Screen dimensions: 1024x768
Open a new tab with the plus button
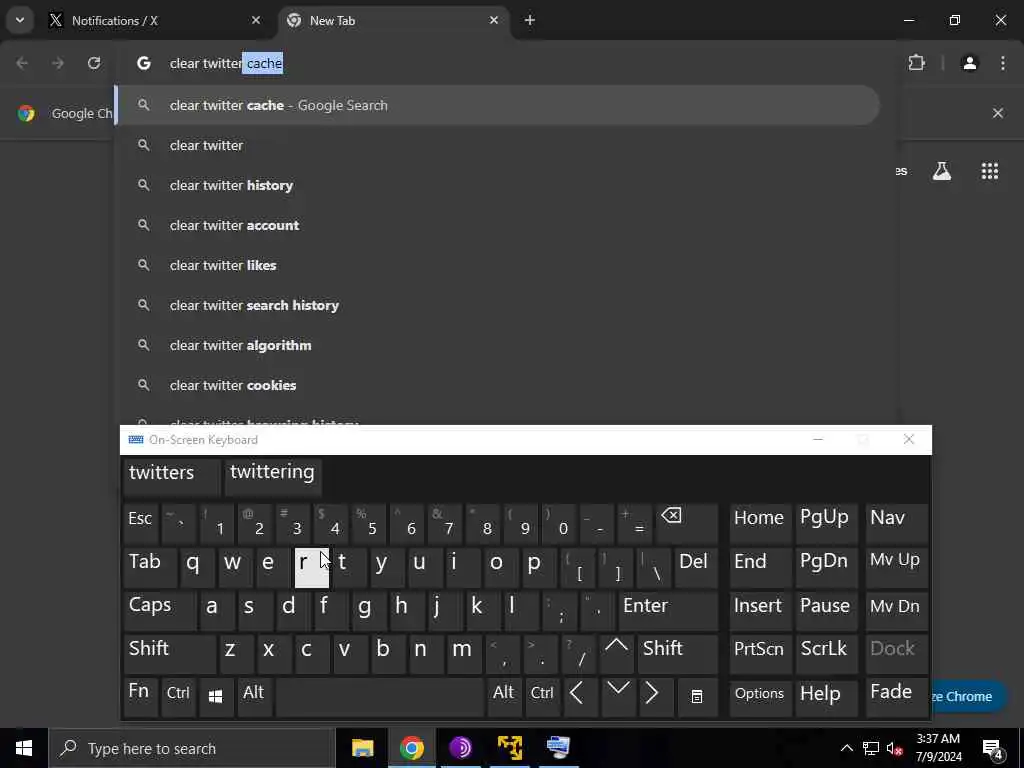point(530,20)
